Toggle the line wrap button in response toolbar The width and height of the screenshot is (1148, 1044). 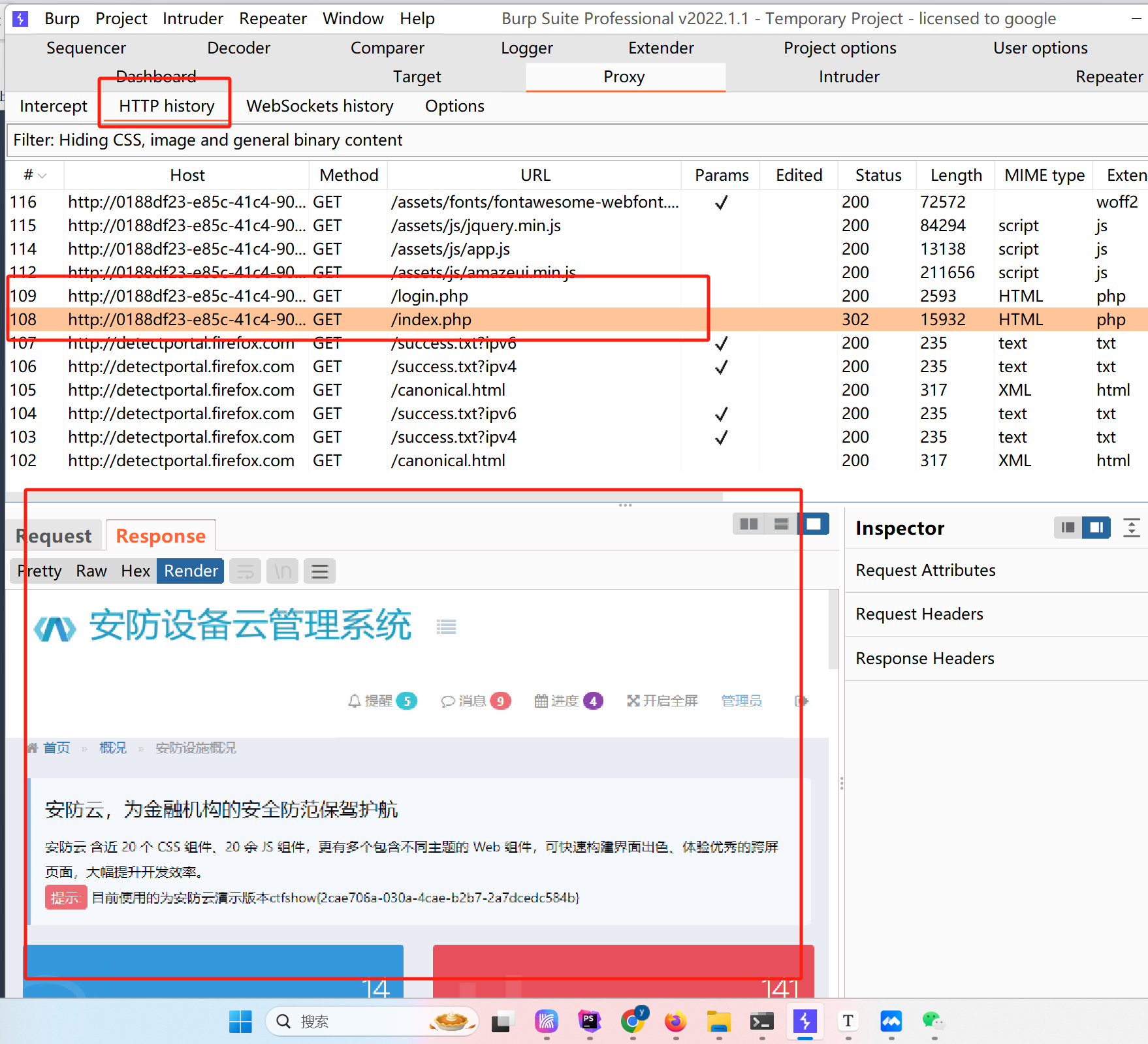246,571
